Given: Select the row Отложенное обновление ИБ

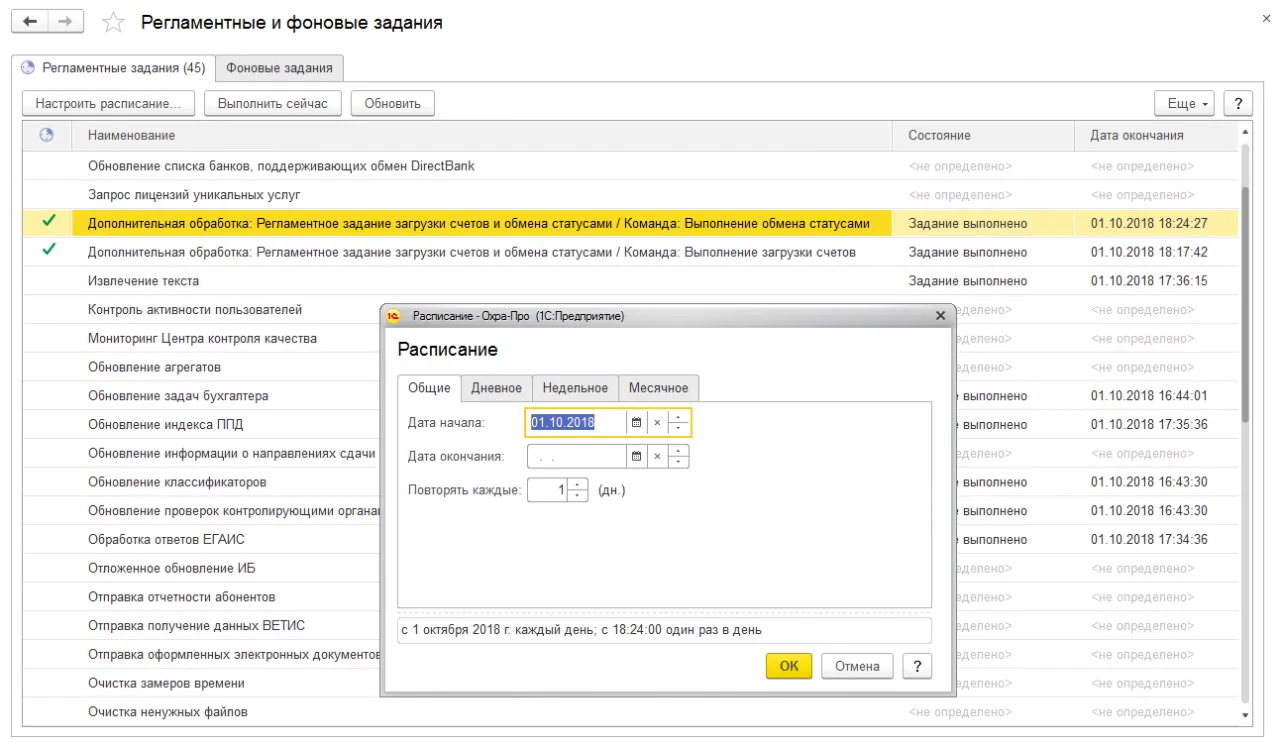Looking at the screenshot, I should point(202,568).
